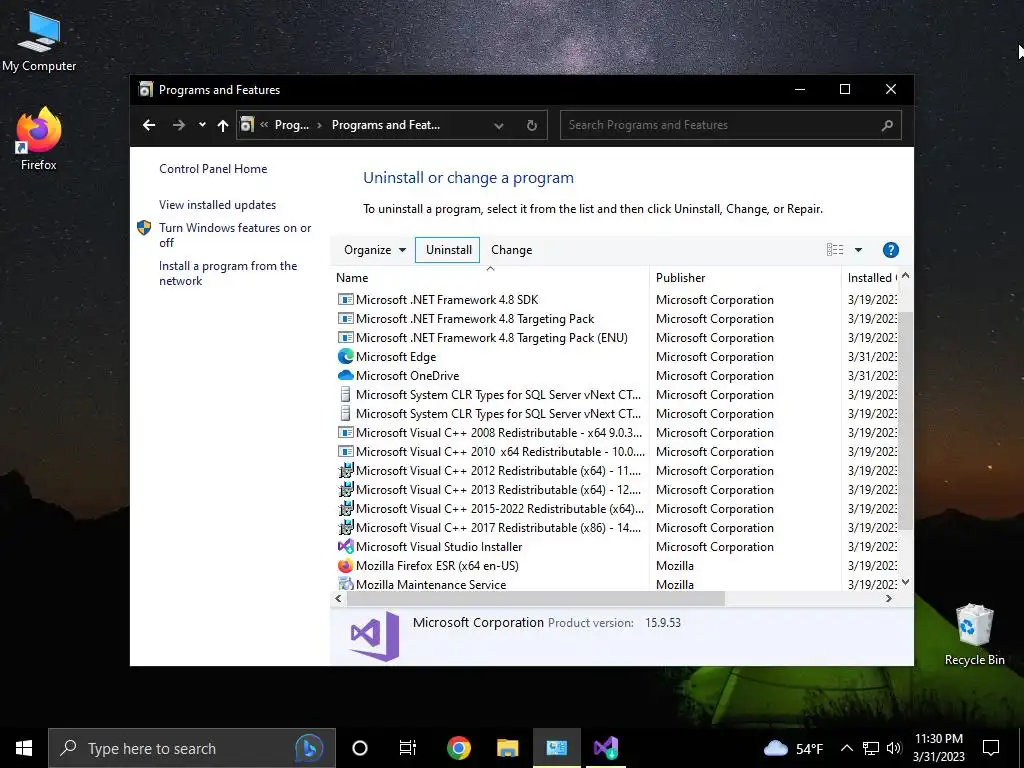Viewport: 1024px width, 768px height.
Task: Click the Forward navigation arrow
Action: tap(178, 125)
